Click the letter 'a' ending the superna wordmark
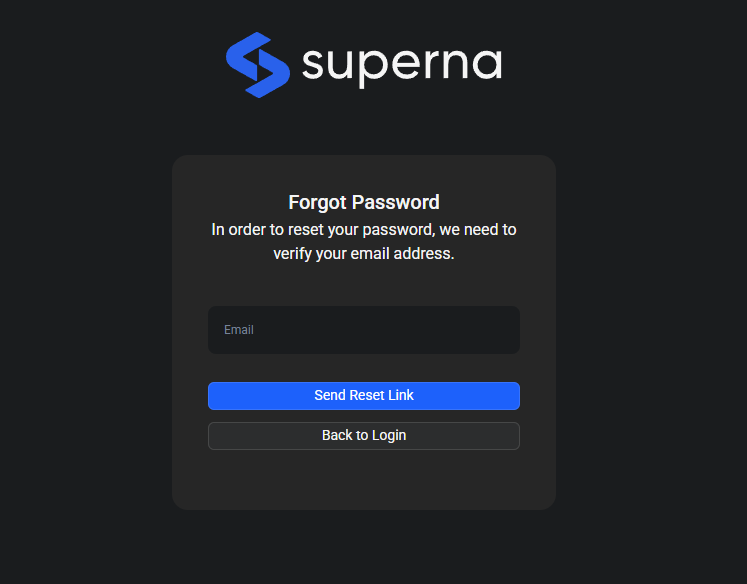 click(486, 65)
